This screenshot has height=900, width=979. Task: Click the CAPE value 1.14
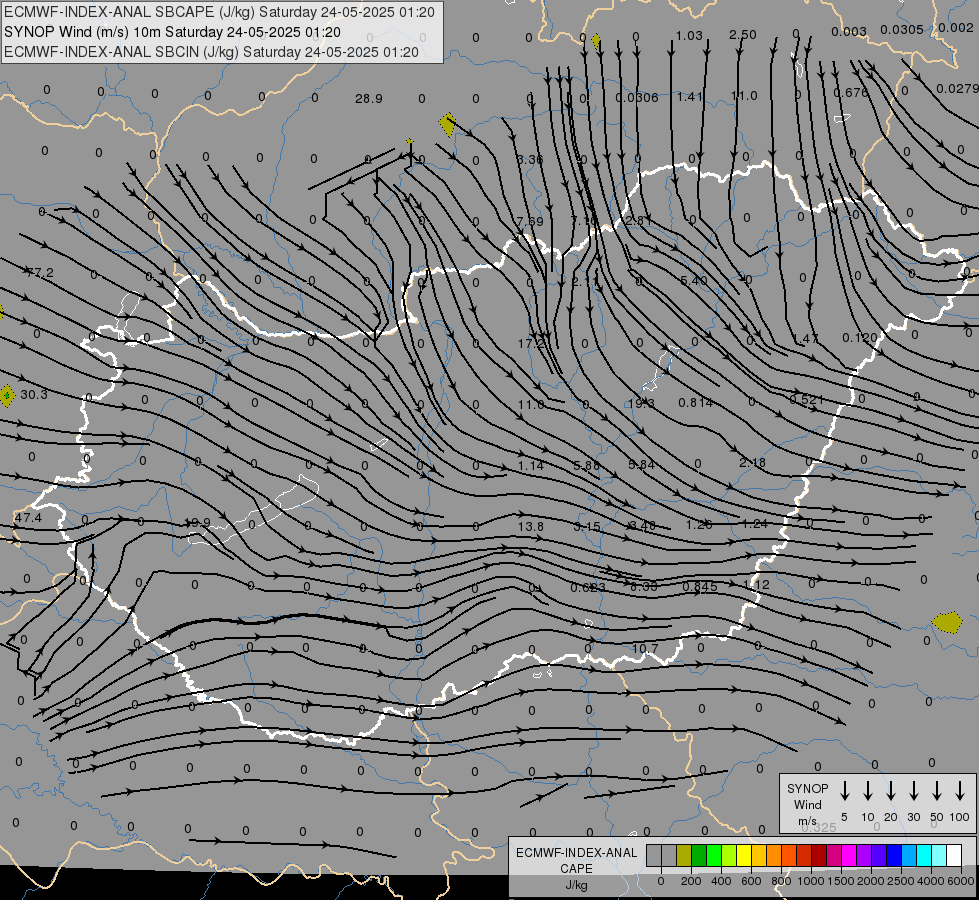(x=531, y=466)
